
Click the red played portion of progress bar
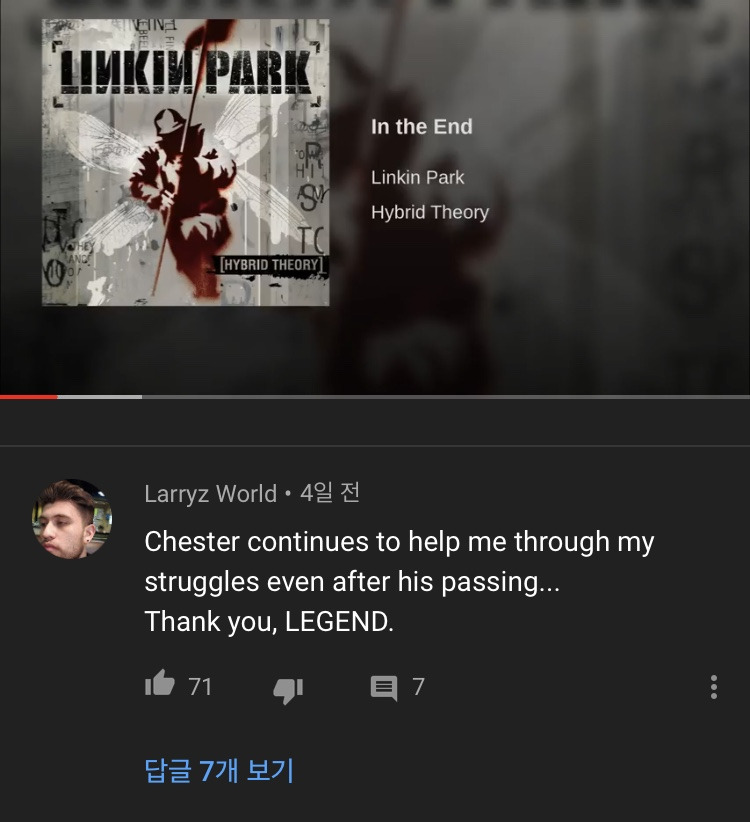(x=28, y=397)
